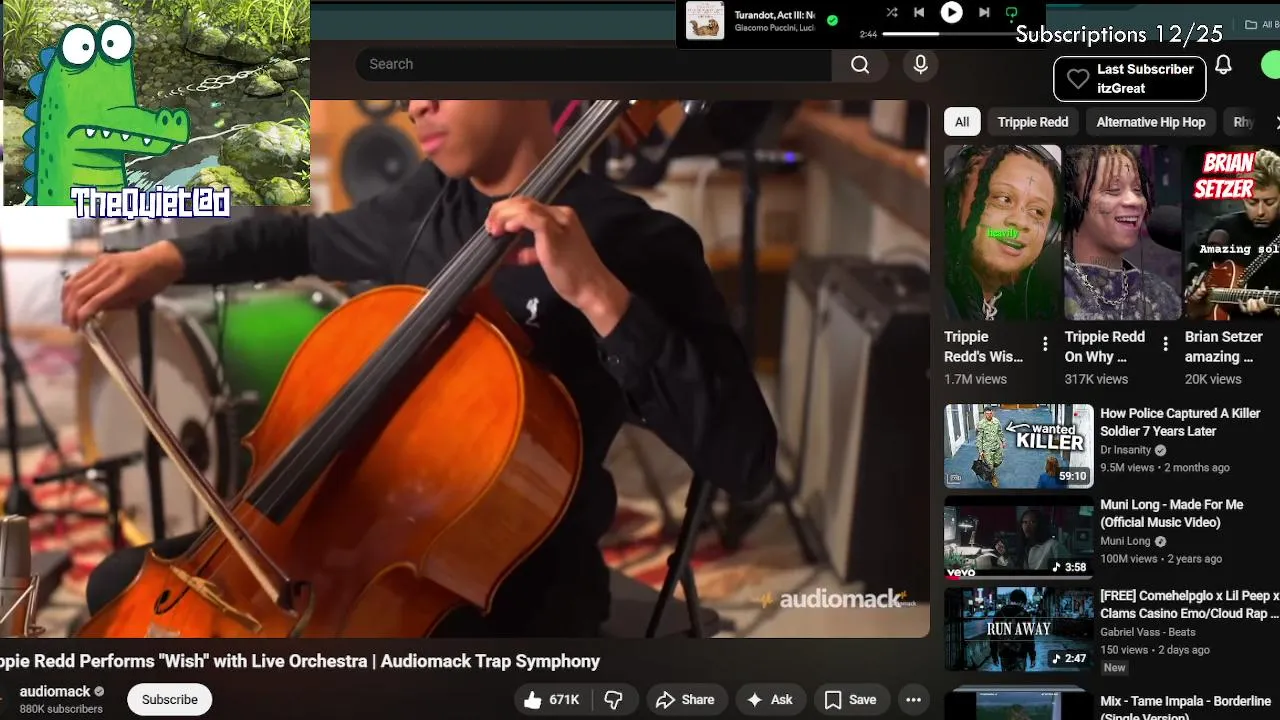Select the Alternative Hip Hop filter chip
Image resolution: width=1280 pixels, height=720 pixels.
pos(1151,122)
